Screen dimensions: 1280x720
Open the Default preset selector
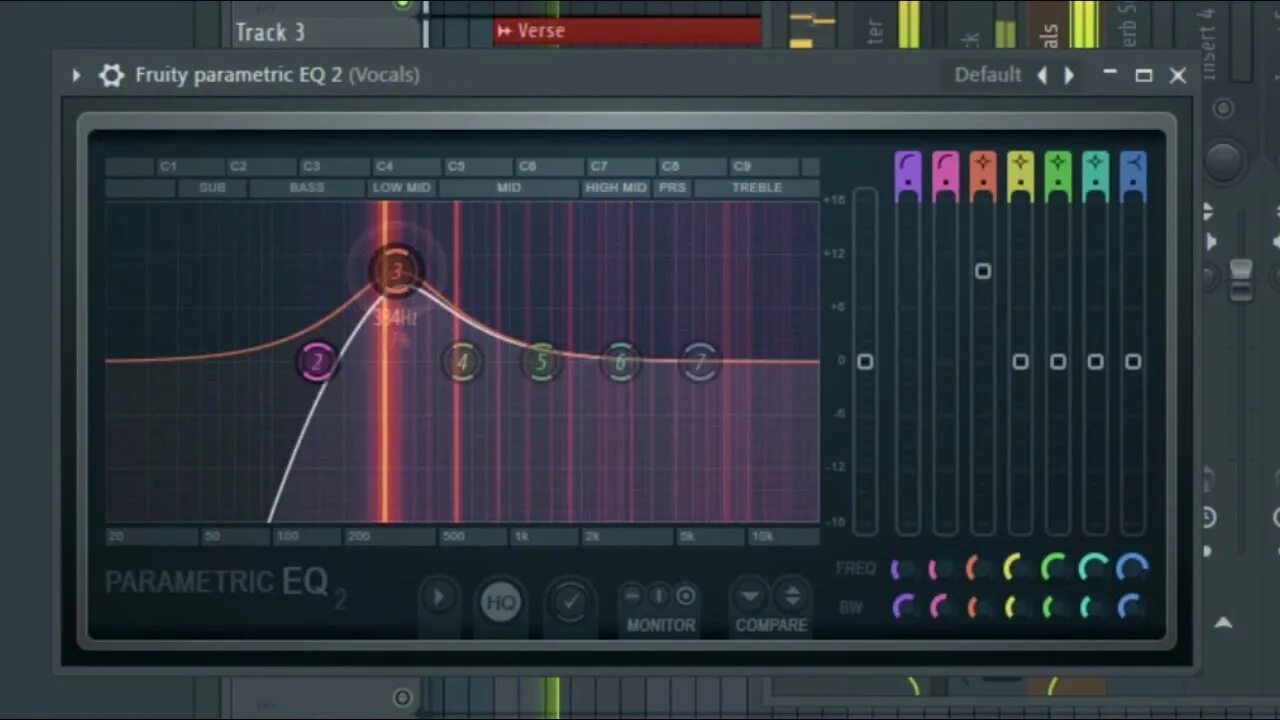(988, 75)
